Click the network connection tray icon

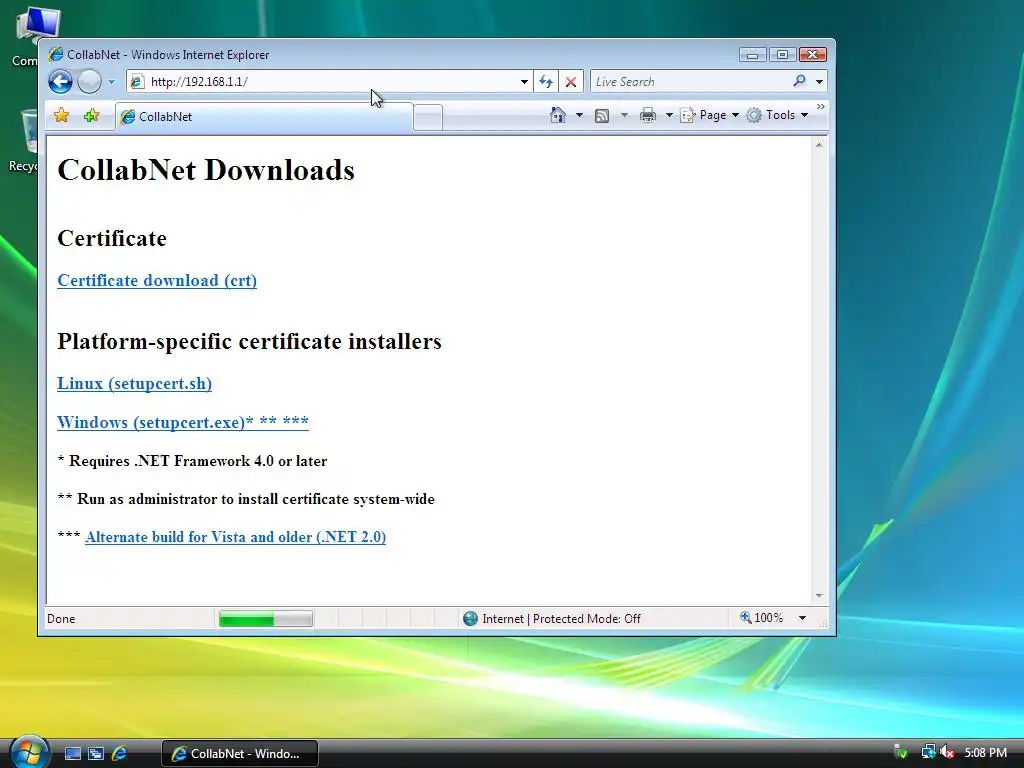928,752
